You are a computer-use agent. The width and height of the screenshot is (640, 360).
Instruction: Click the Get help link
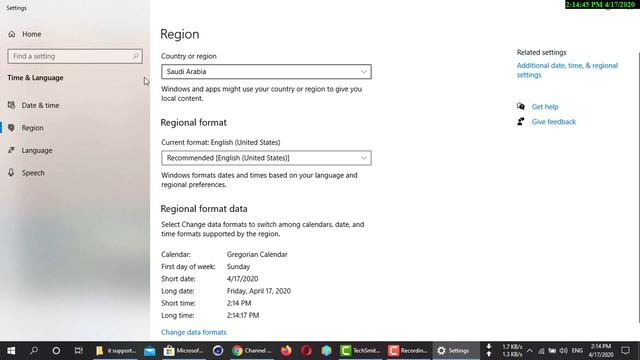pos(545,107)
